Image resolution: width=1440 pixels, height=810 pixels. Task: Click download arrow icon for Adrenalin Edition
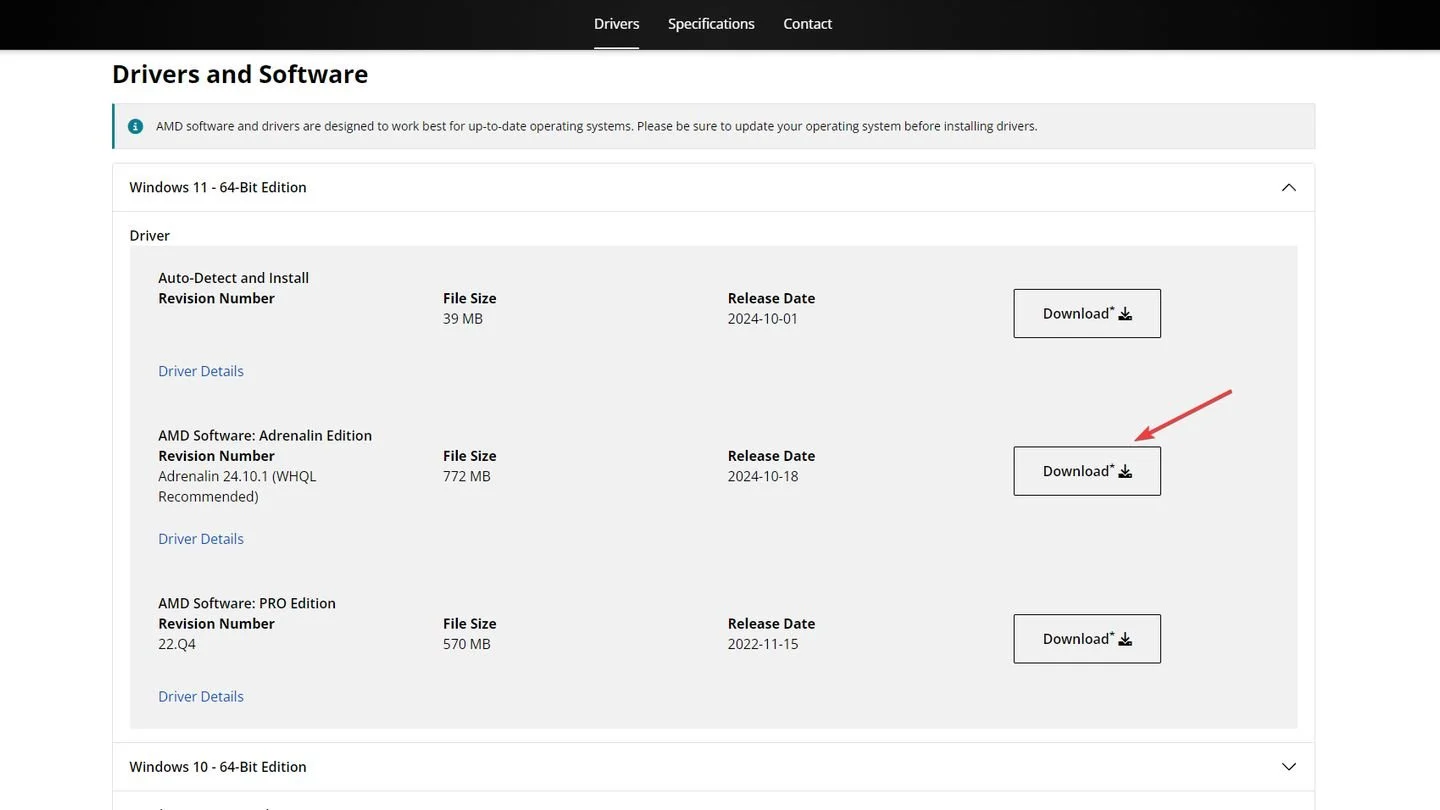tap(1125, 472)
